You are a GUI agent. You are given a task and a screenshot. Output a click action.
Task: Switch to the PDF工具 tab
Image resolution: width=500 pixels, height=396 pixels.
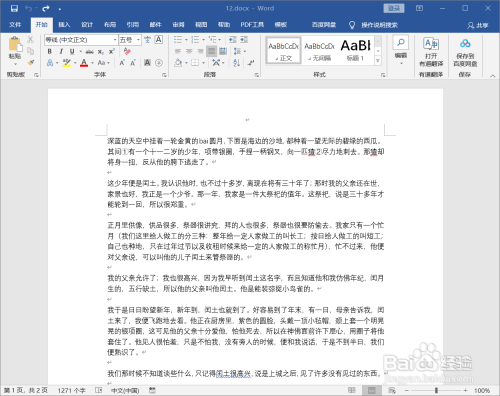(x=252, y=25)
